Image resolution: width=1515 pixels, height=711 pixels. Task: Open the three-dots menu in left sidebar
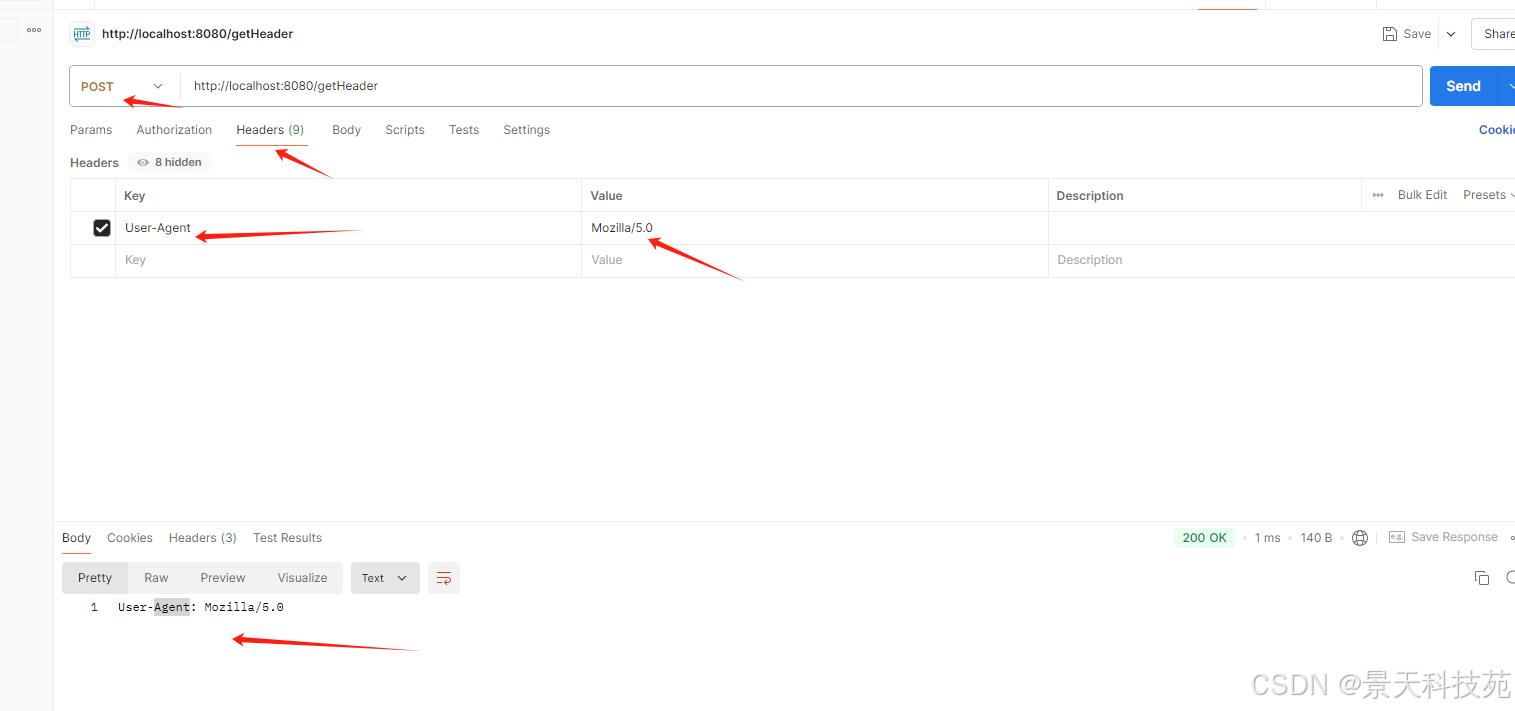34,30
